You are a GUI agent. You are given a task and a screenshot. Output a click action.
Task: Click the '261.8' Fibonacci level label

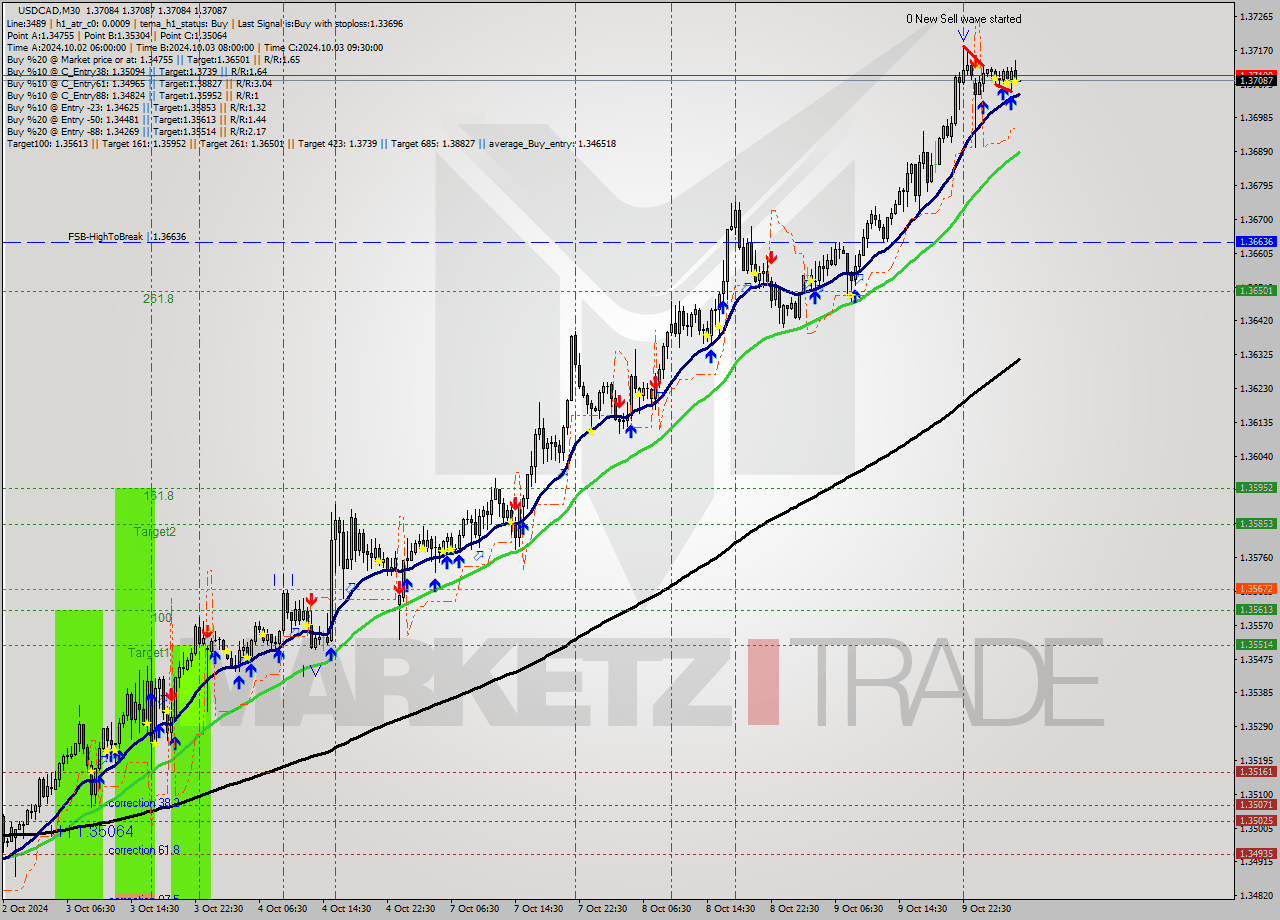(158, 298)
